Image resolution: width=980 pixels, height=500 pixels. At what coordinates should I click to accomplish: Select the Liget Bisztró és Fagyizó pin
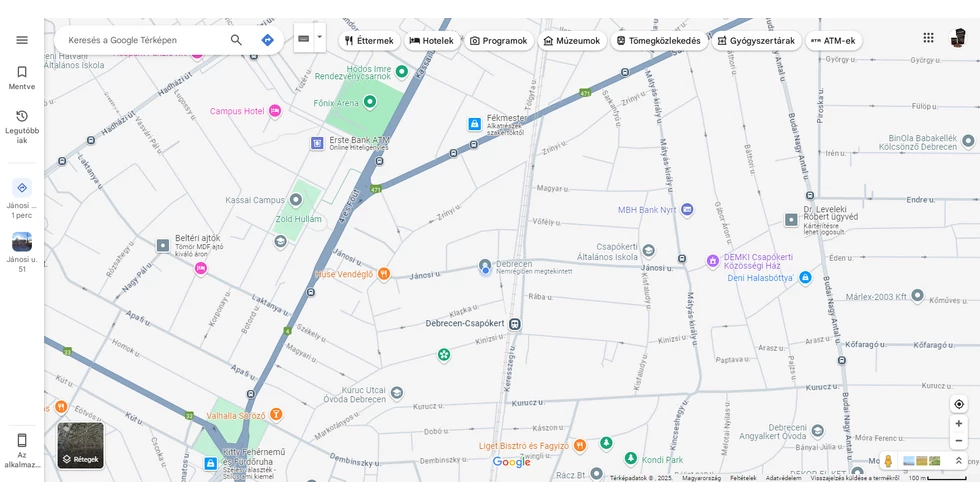tap(580, 446)
